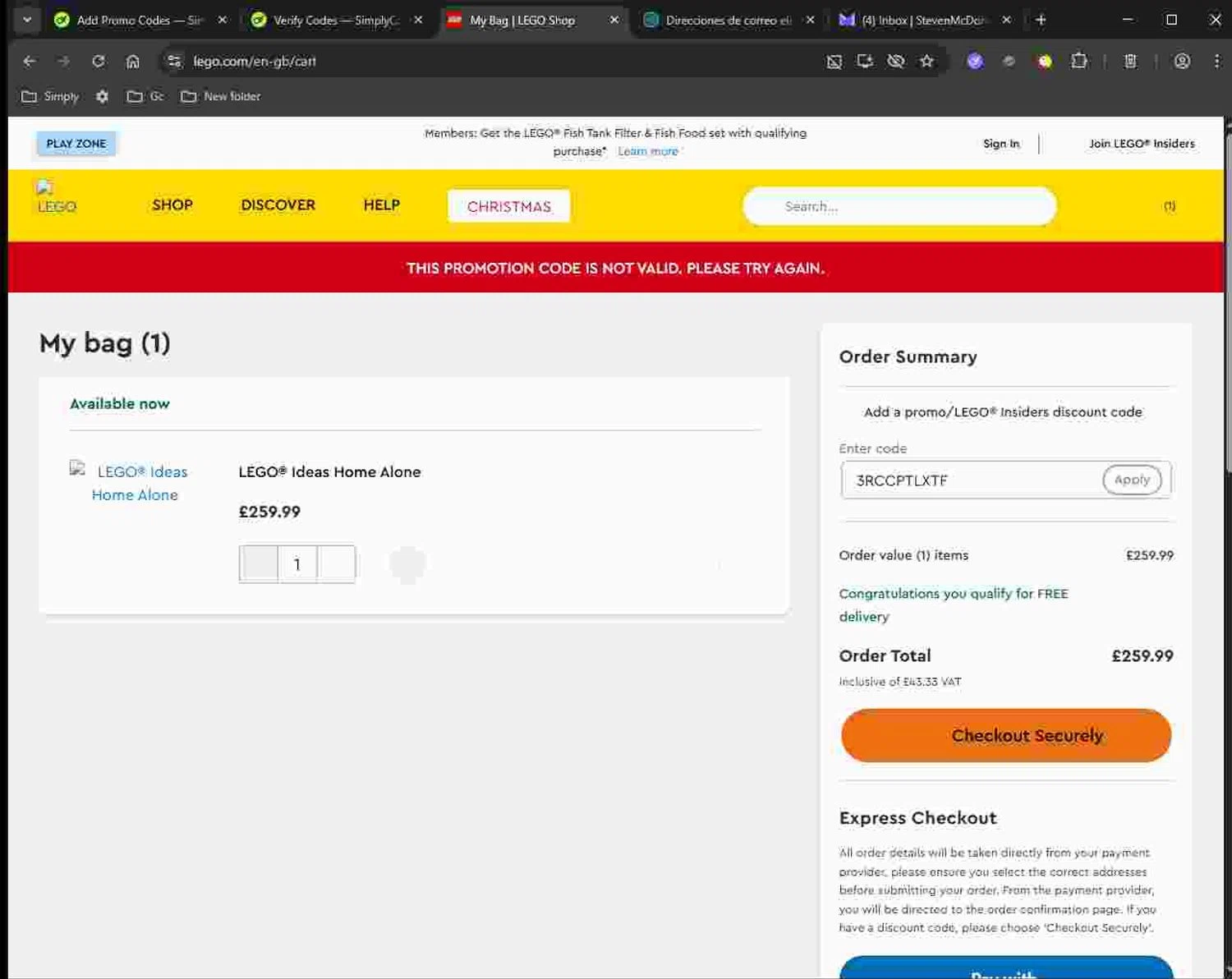The width and height of the screenshot is (1232, 979).
Task: Expand the tab search dropdown arrow
Action: point(27,20)
